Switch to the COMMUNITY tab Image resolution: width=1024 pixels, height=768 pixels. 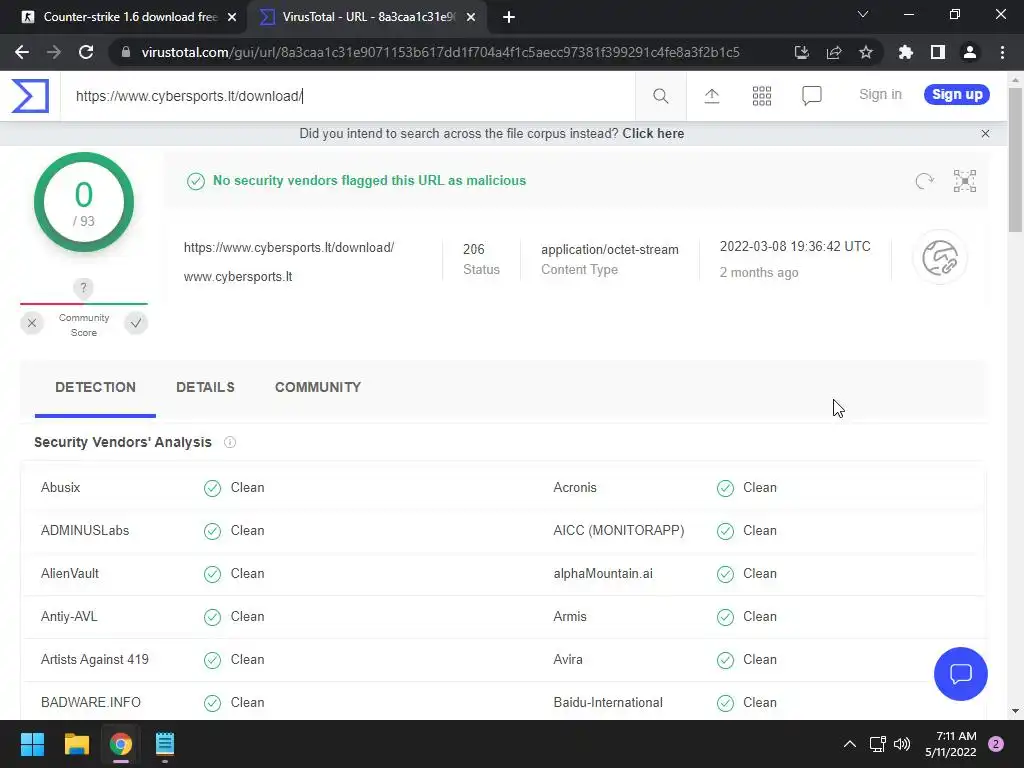tap(317, 387)
